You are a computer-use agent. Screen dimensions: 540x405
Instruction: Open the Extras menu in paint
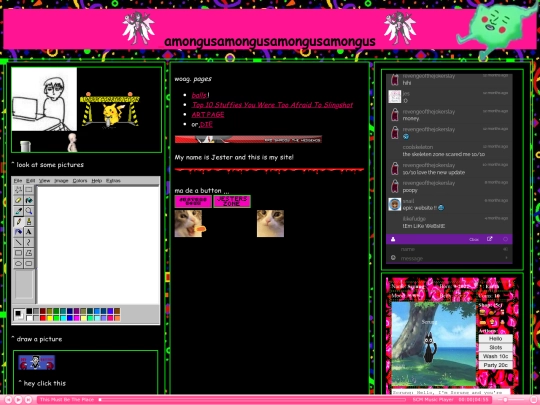pyautogui.click(x=113, y=180)
